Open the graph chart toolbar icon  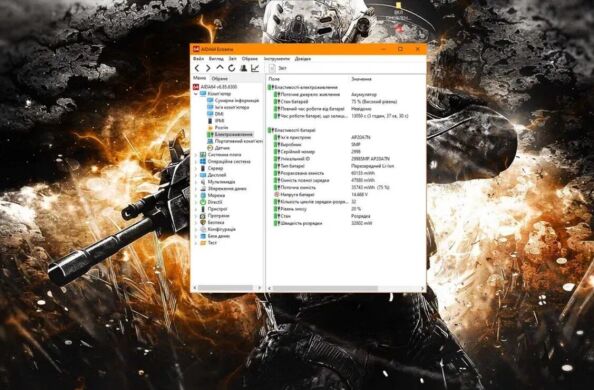(x=255, y=68)
